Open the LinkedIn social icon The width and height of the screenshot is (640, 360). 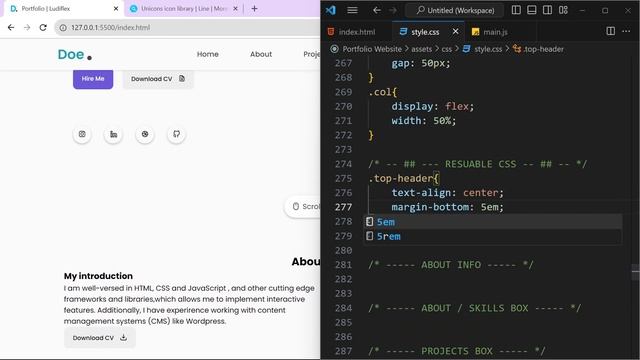[113, 134]
